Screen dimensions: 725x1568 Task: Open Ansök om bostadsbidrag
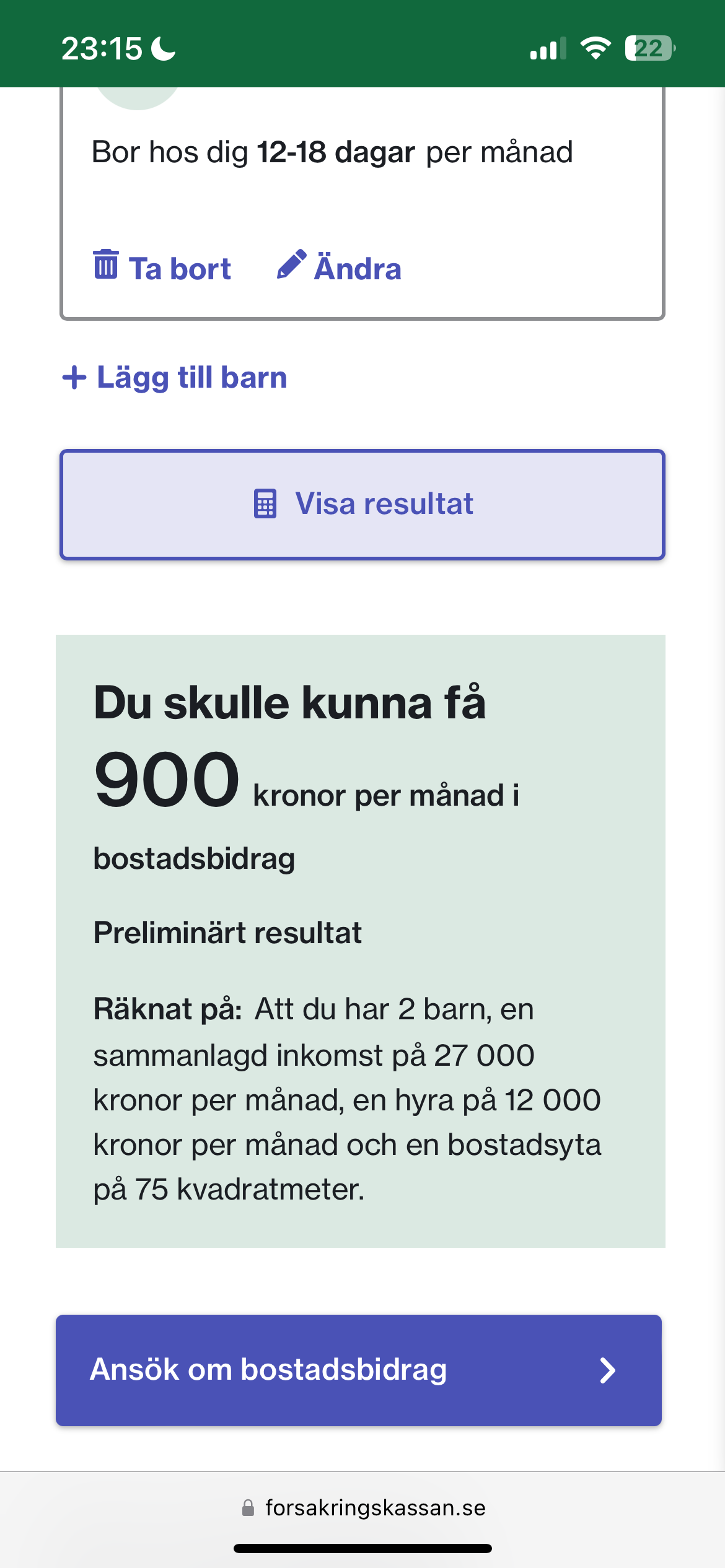coord(268,1370)
